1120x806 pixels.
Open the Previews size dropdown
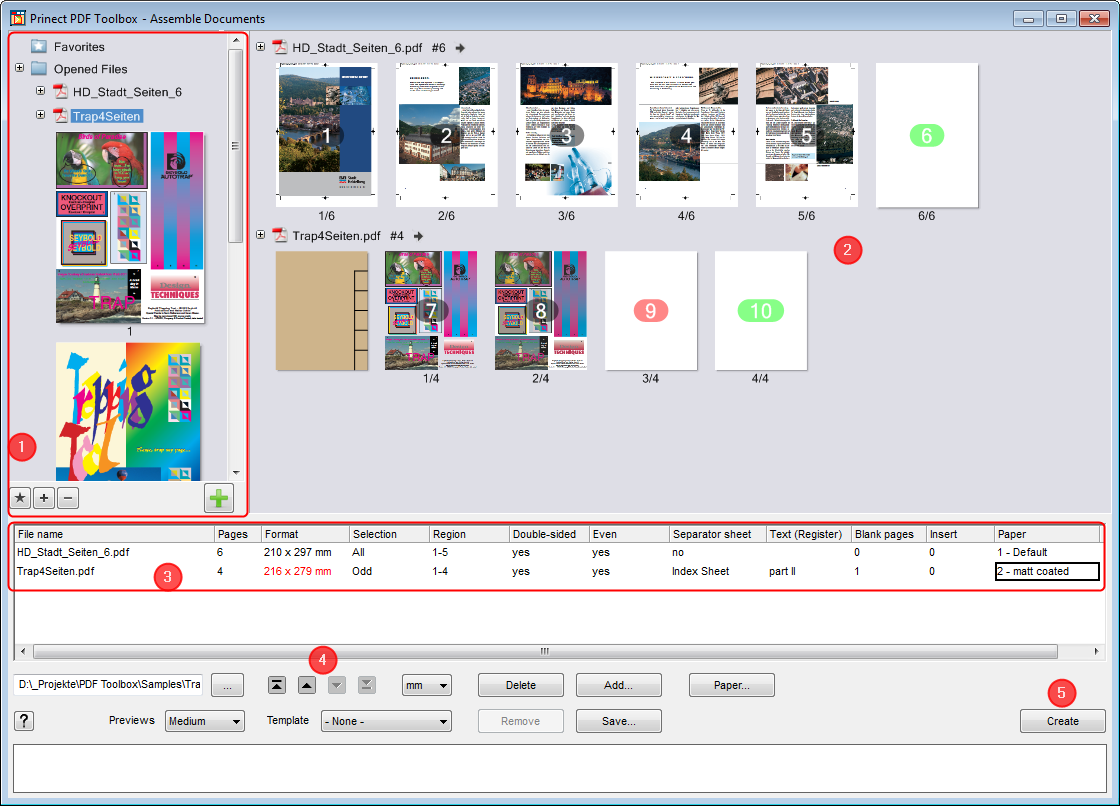pyautogui.click(x=205, y=721)
